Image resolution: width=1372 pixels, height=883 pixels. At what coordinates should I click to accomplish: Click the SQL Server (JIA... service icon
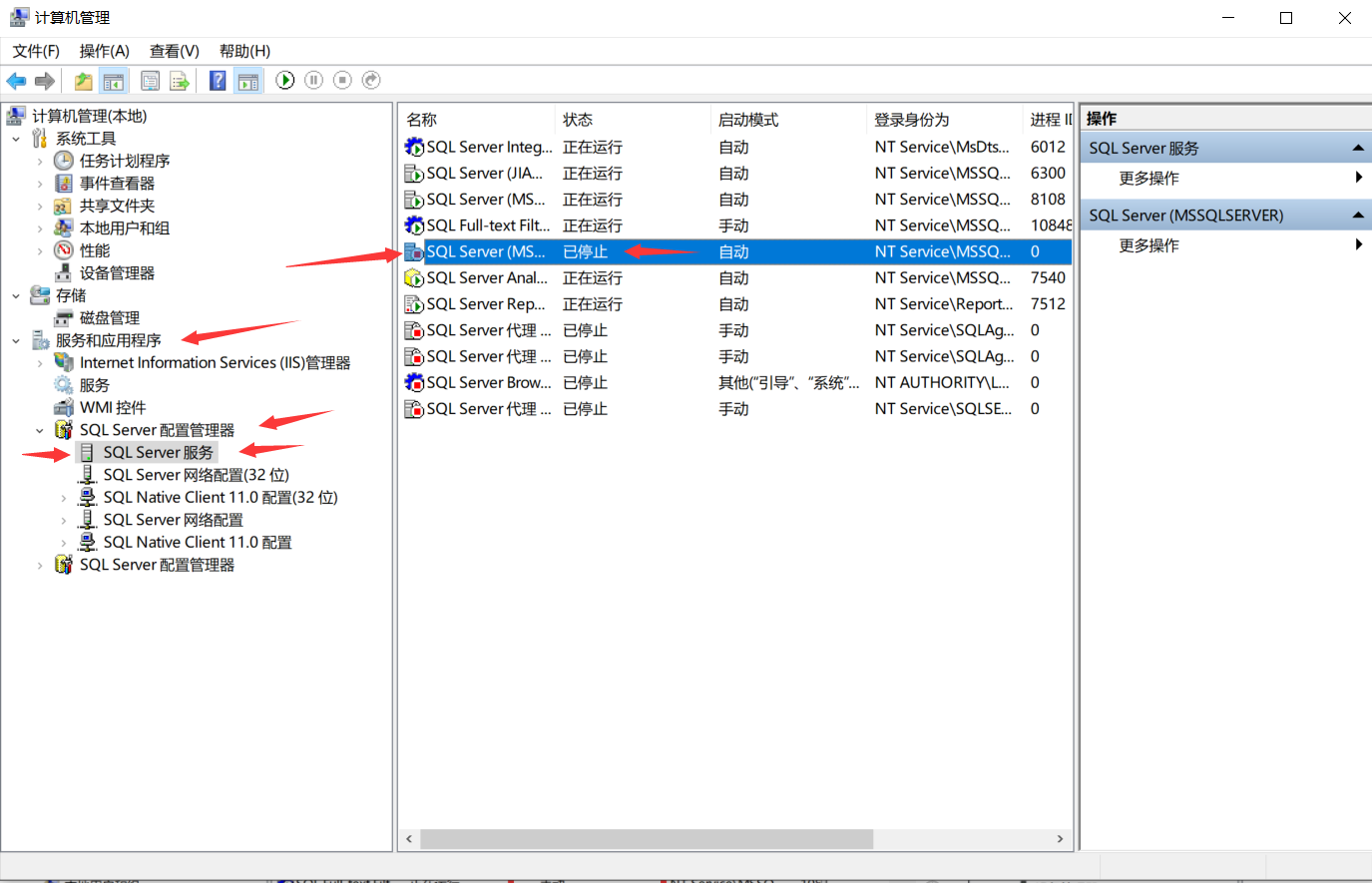[414, 174]
